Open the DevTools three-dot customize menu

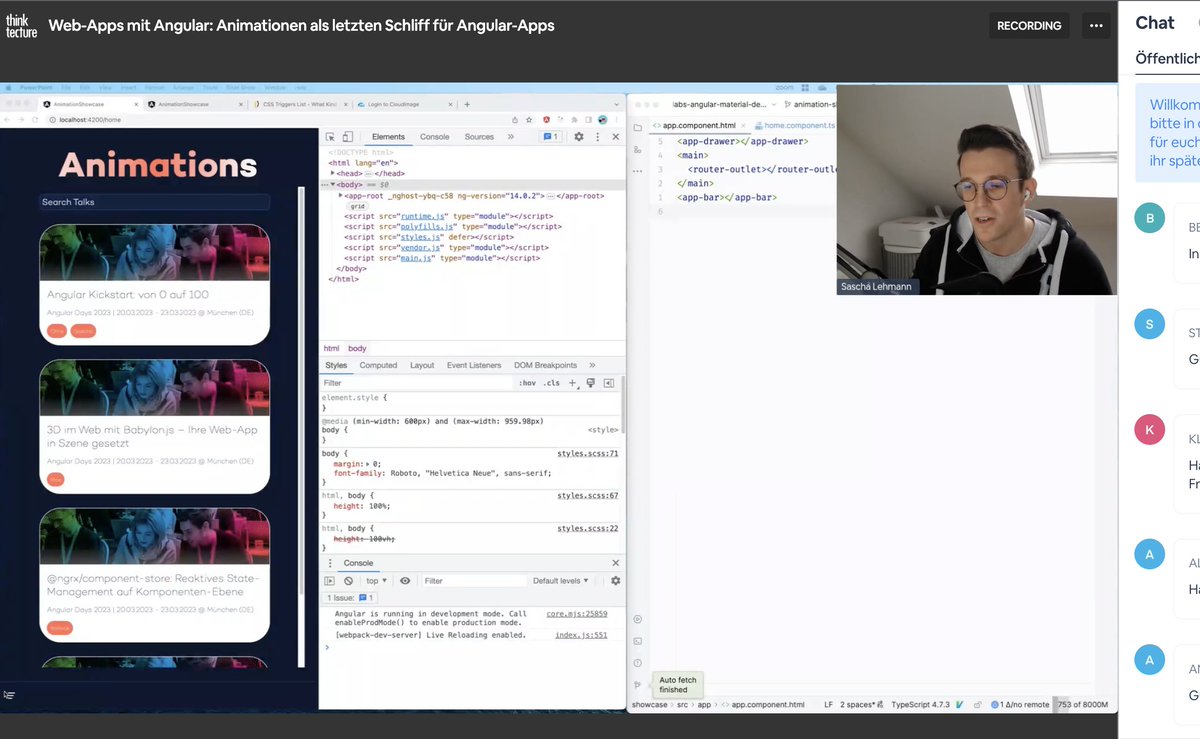[597, 137]
